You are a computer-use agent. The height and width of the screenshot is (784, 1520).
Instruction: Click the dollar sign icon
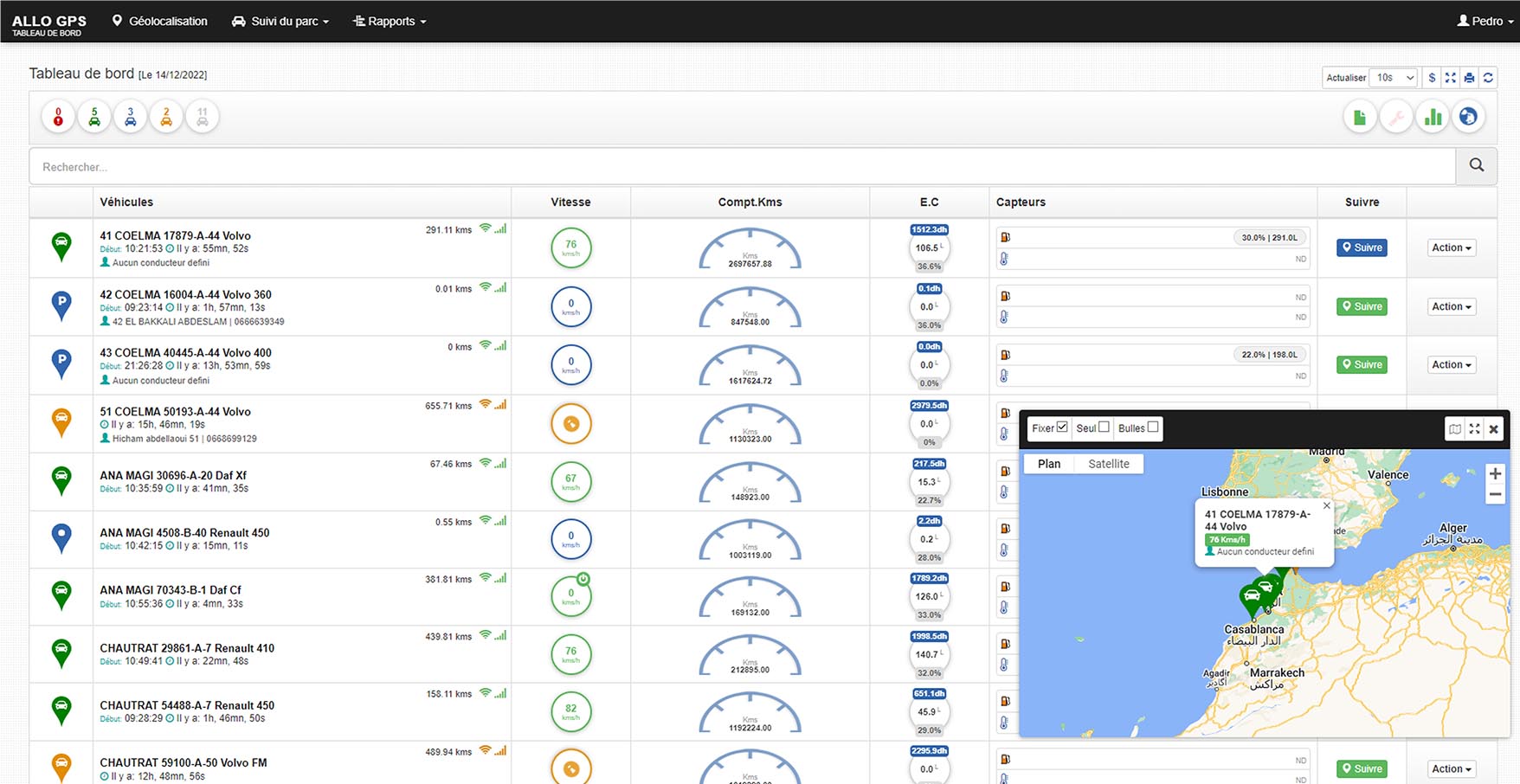[x=1432, y=78]
